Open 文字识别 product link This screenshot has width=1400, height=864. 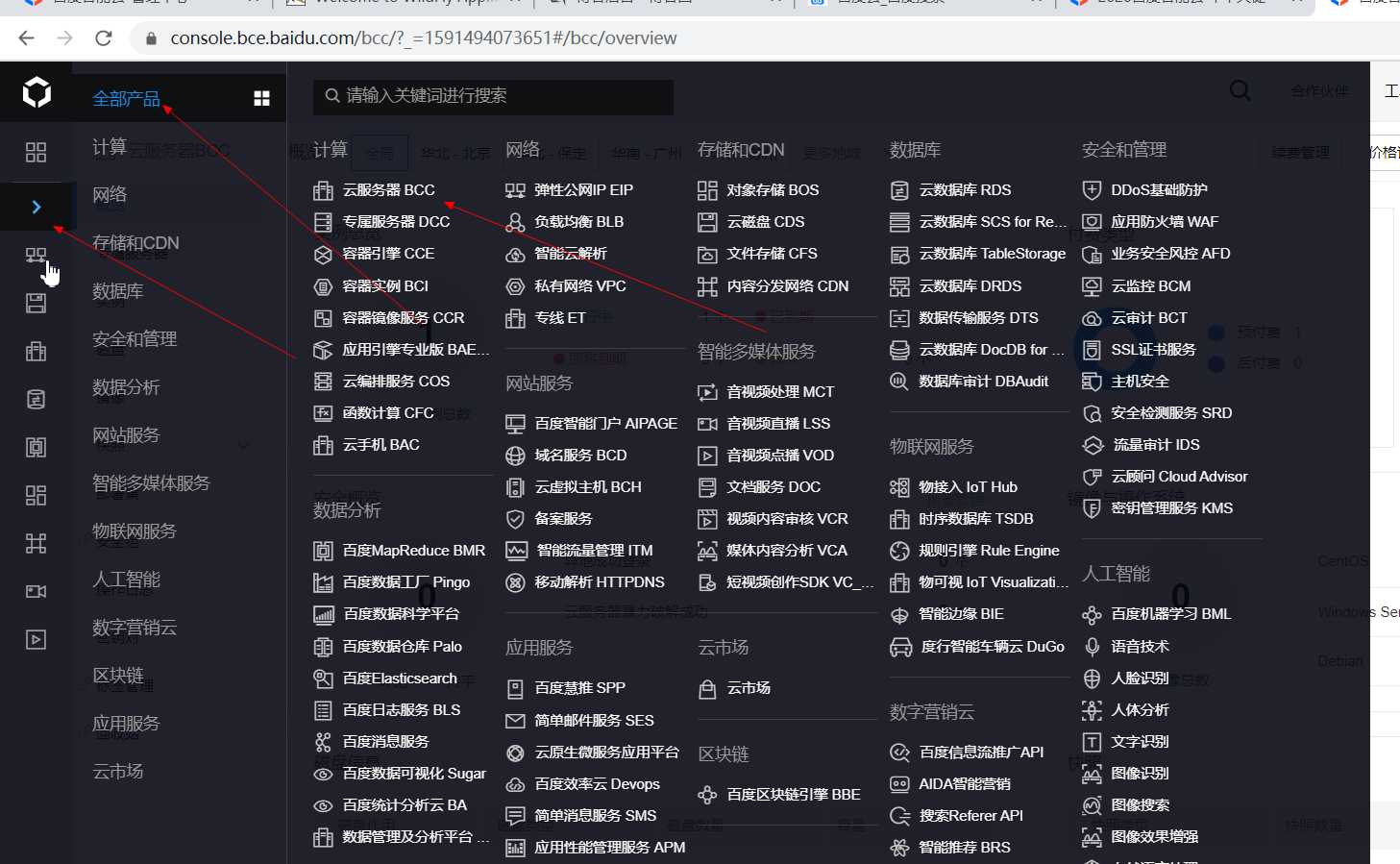[1140, 742]
